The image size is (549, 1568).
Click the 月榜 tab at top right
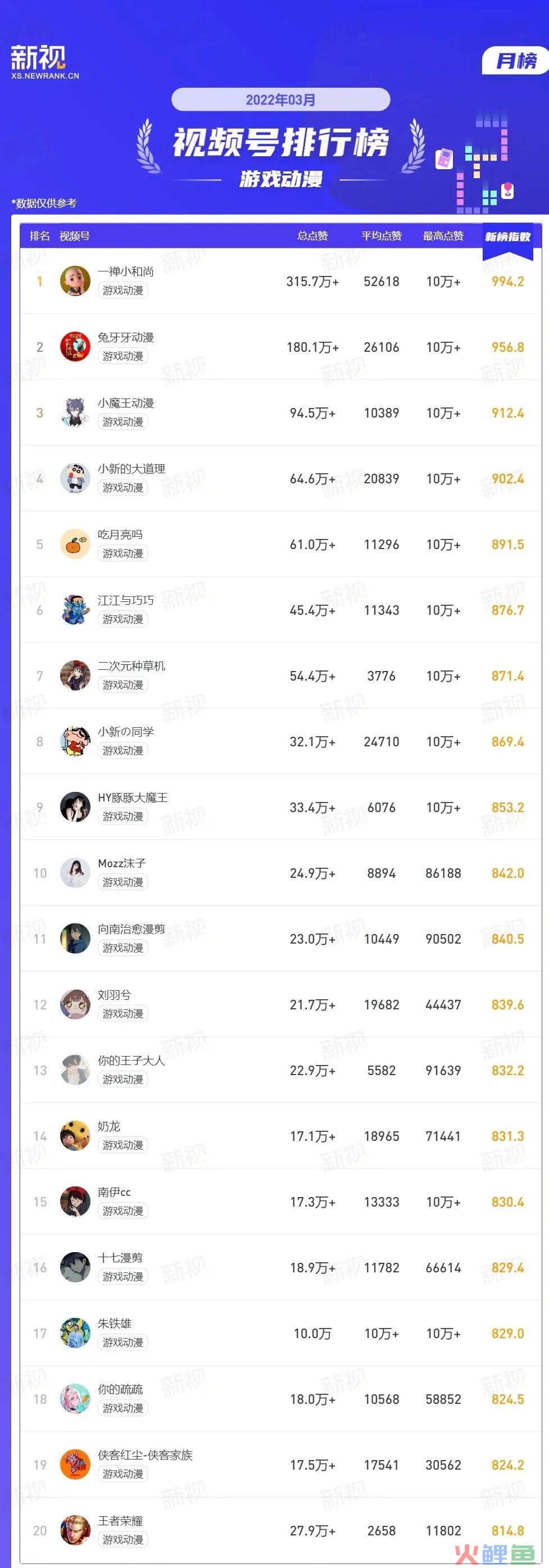pyautogui.click(x=516, y=61)
